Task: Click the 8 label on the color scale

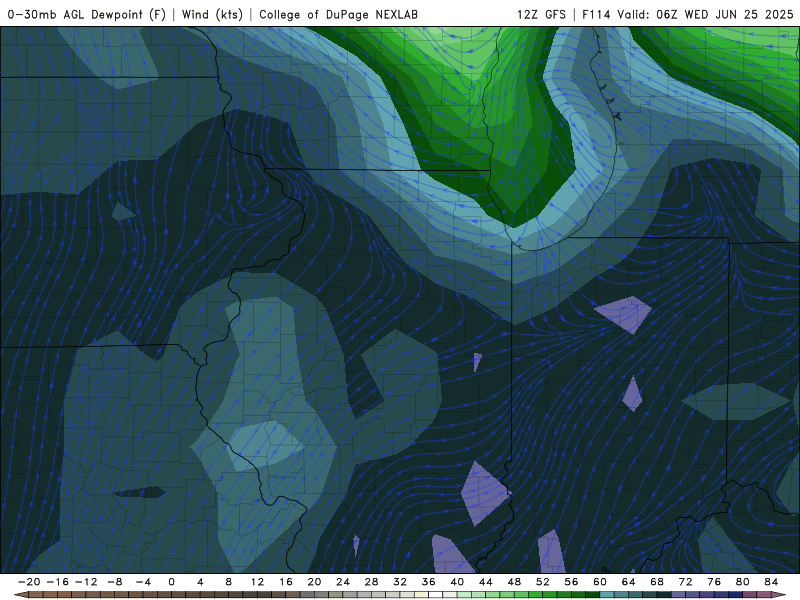Action: point(229,582)
